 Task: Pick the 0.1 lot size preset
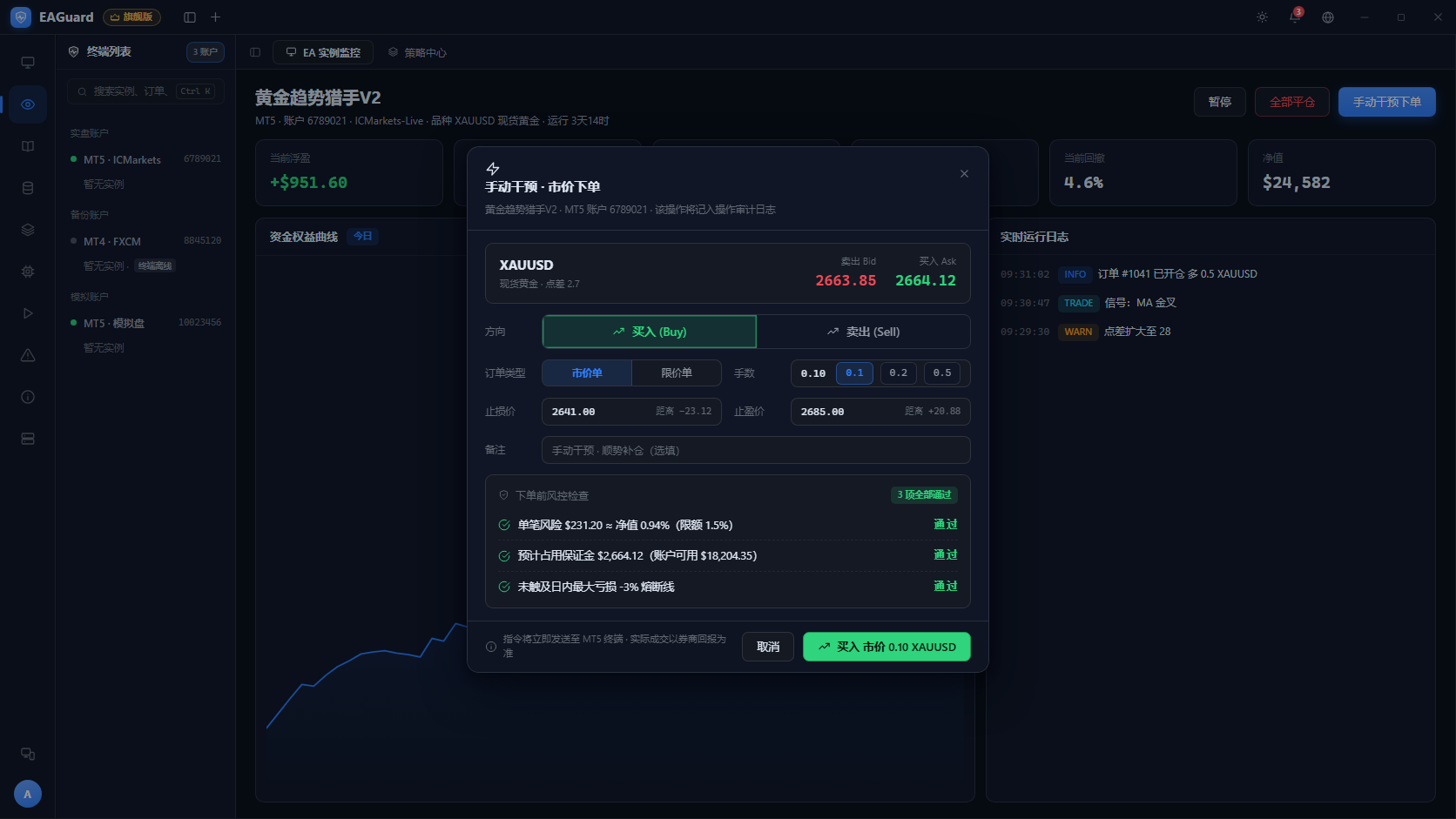click(x=854, y=373)
